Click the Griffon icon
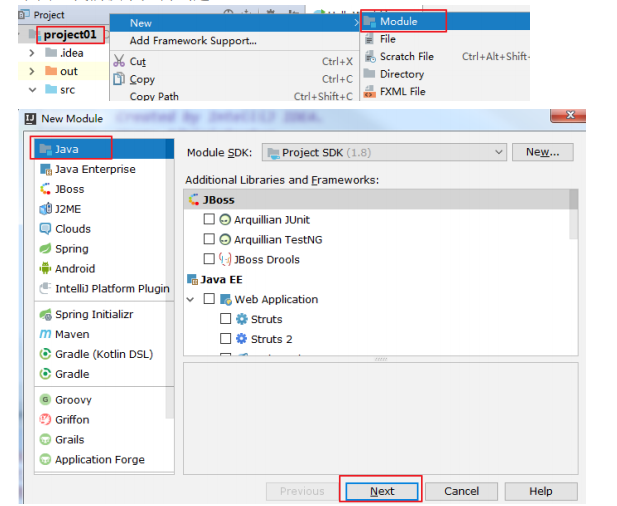Screen dimensions: 617x506 (46, 419)
